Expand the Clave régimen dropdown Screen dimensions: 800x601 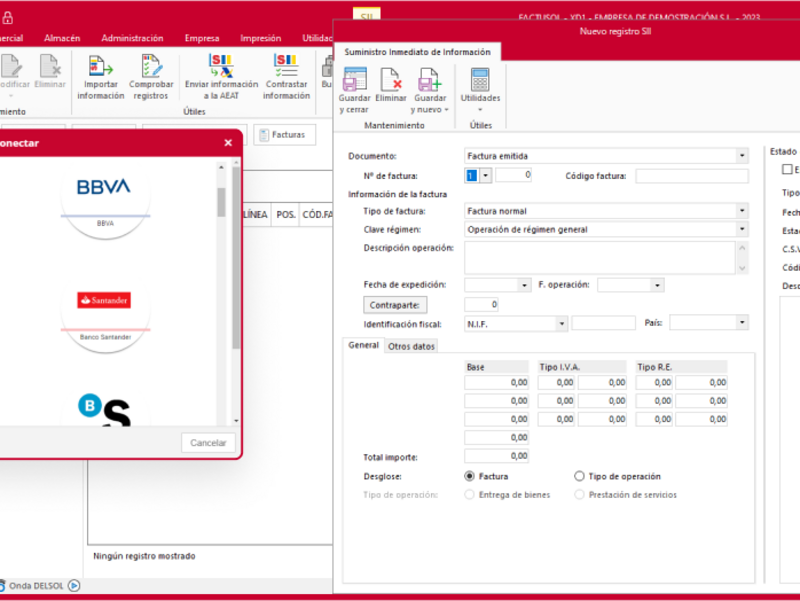click(x=741, y=230)
